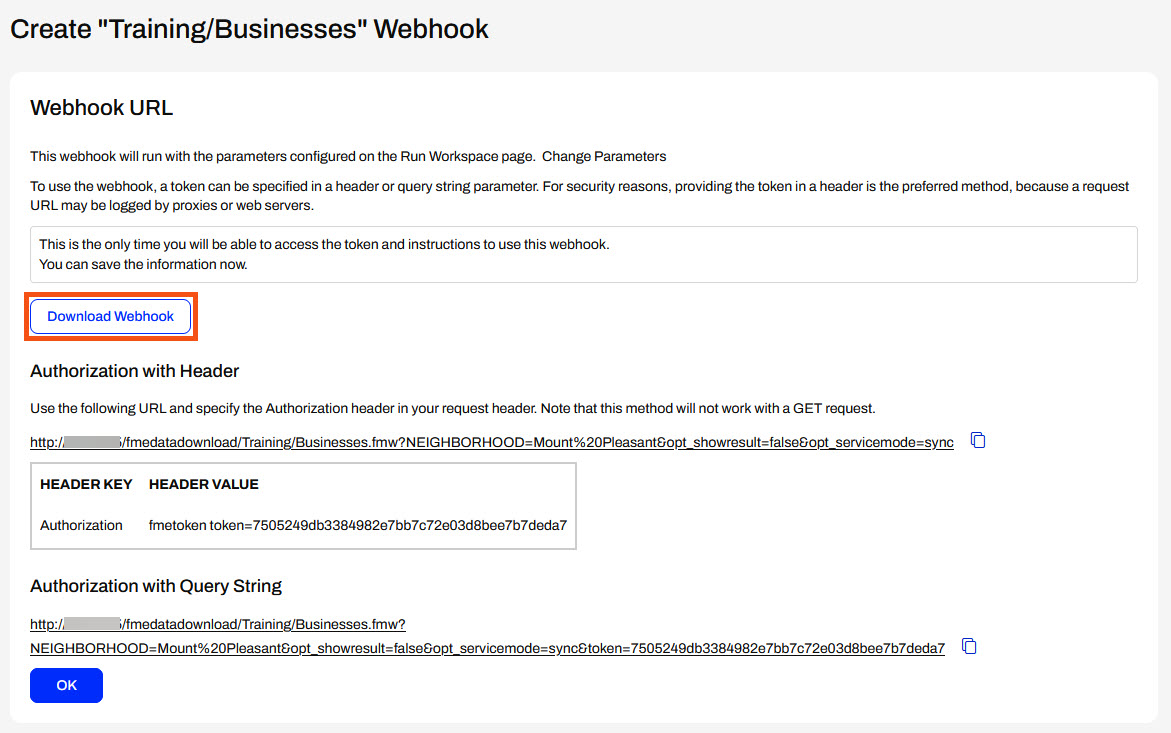Click the HEADER KEY column heading
Viewport: 1171px width, 733px height.
click(x=86, y=484)
